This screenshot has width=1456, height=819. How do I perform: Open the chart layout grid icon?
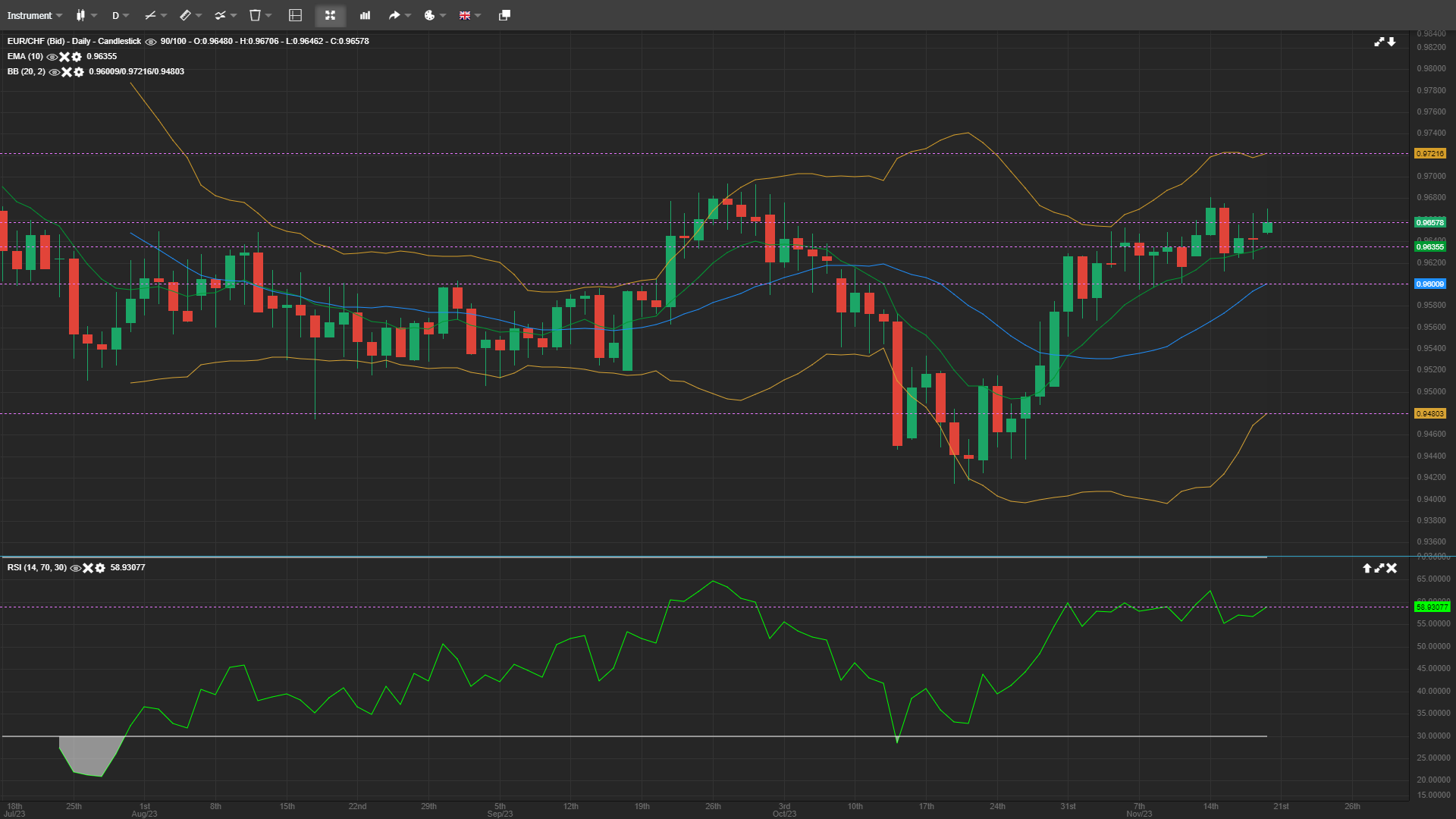(296, 15)
